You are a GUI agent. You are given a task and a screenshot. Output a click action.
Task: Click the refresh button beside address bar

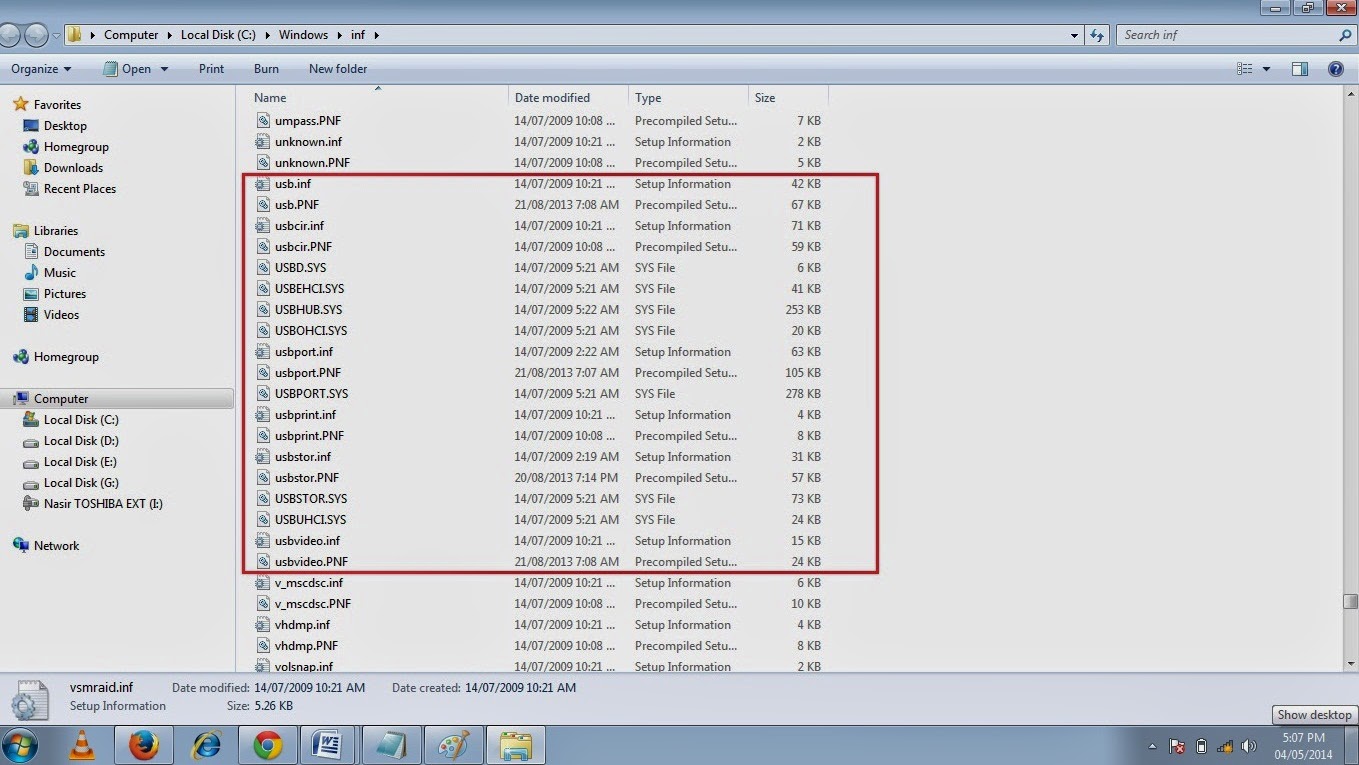(1097, 35)
